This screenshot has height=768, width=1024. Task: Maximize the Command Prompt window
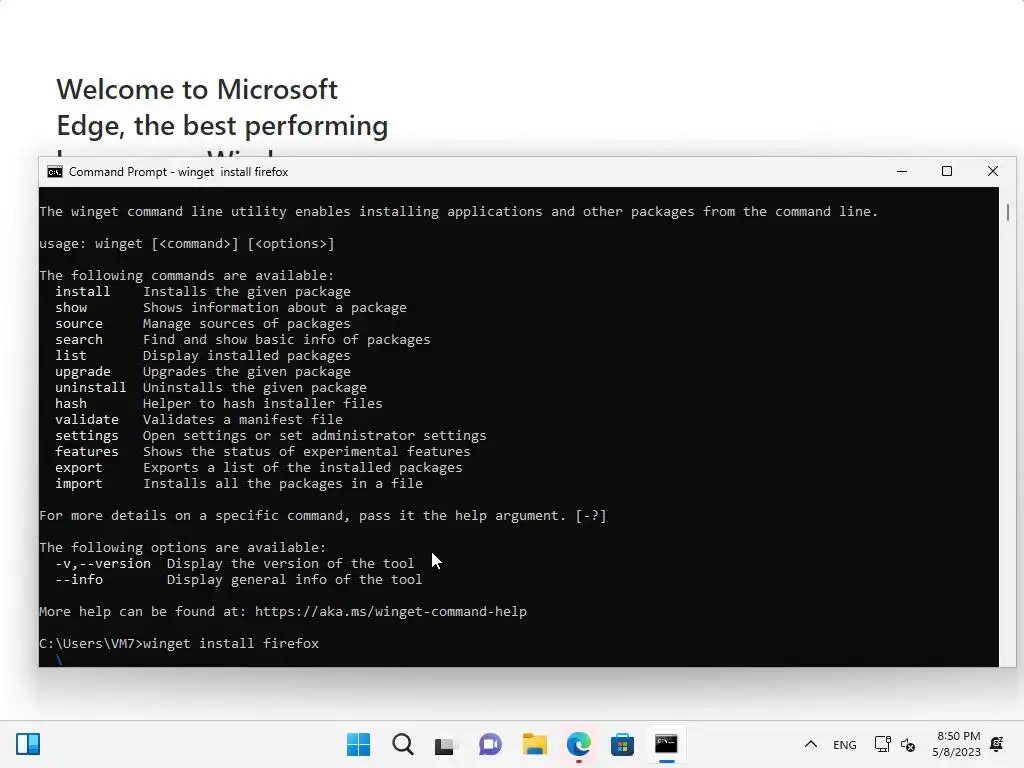coord(947,171)
